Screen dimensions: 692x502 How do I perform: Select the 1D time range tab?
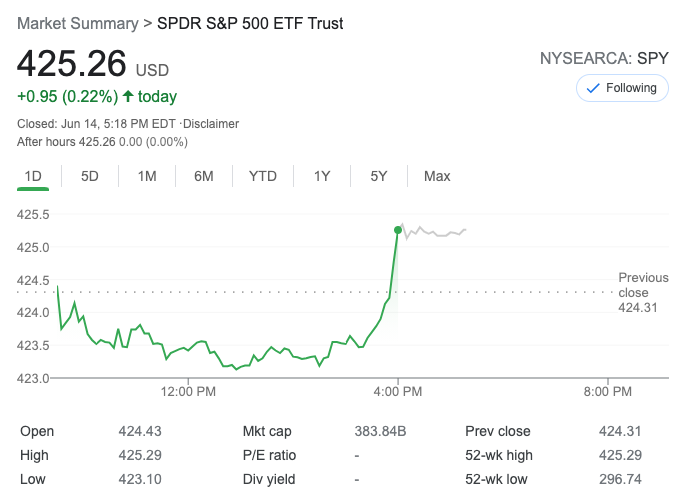pos(33,176)
